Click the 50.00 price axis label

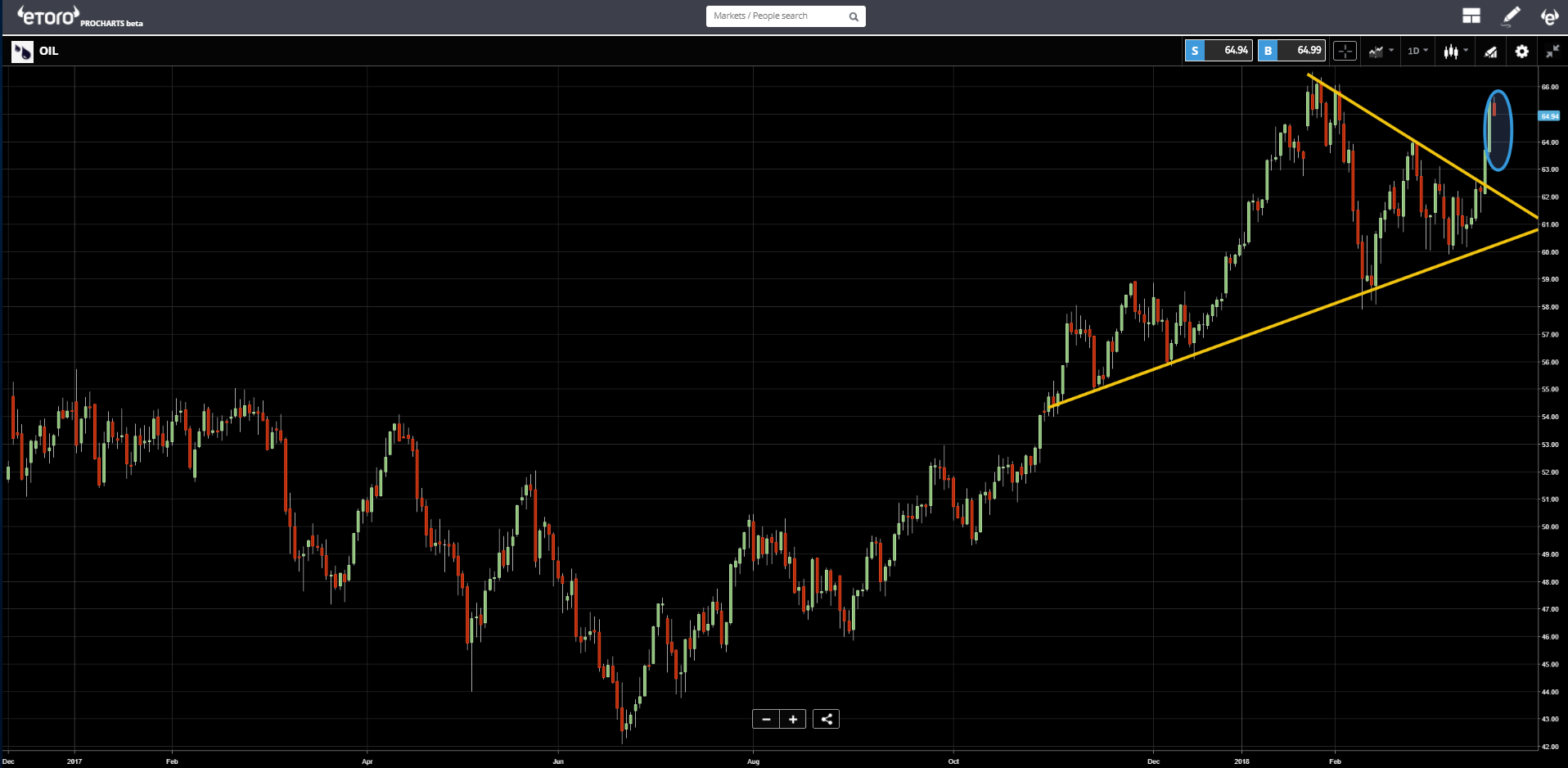click(x=1550, y=526)
